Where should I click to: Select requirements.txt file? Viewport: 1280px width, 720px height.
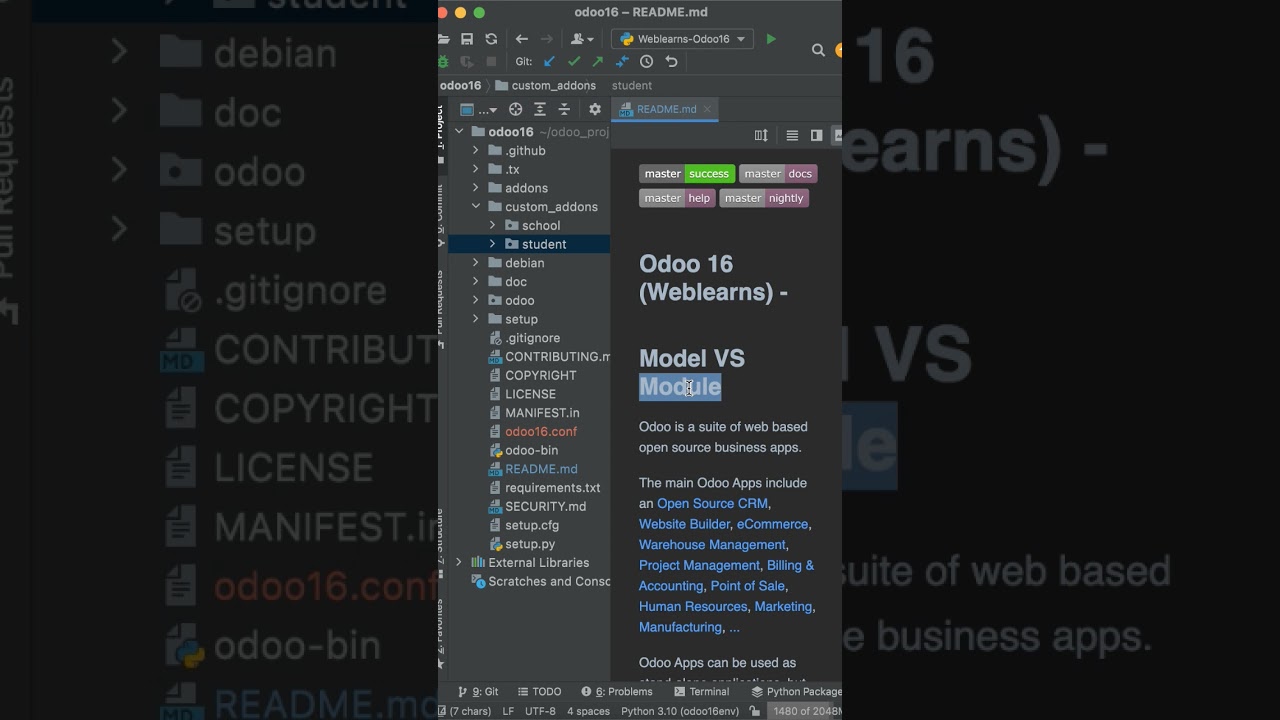coord(552,488)
